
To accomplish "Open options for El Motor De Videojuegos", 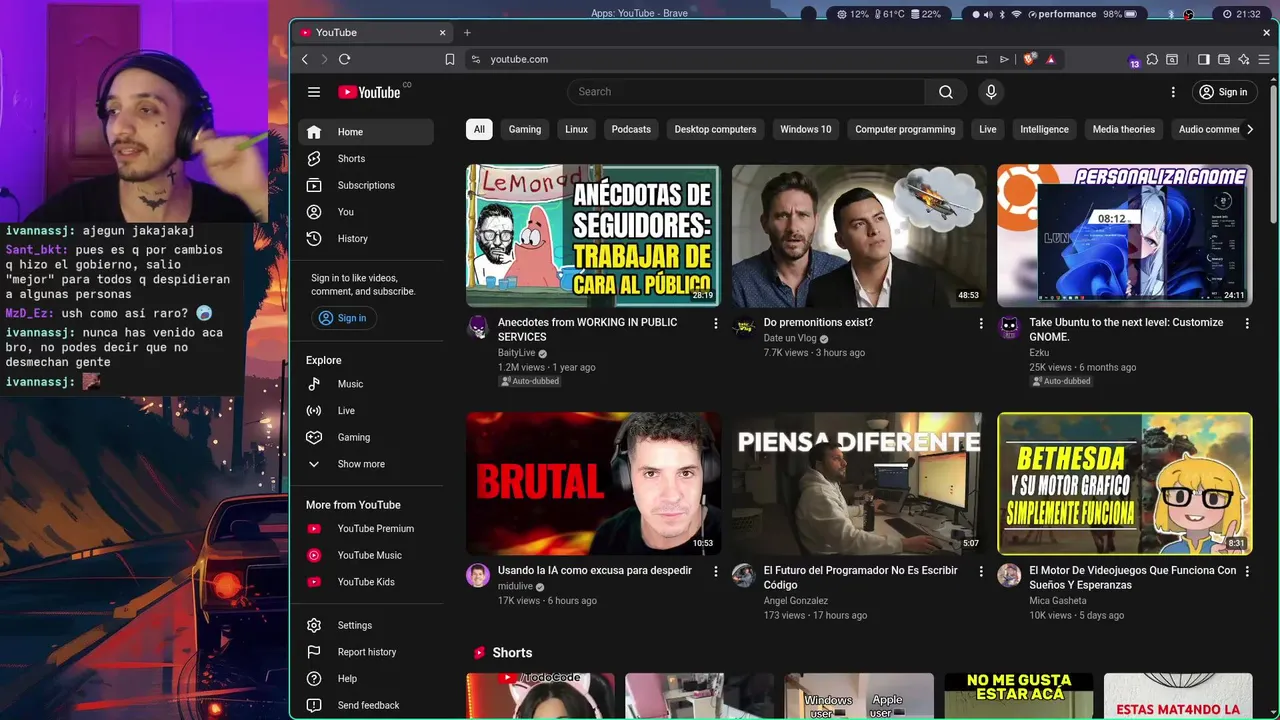I will pyautogui.click(x=1247, y=571).
